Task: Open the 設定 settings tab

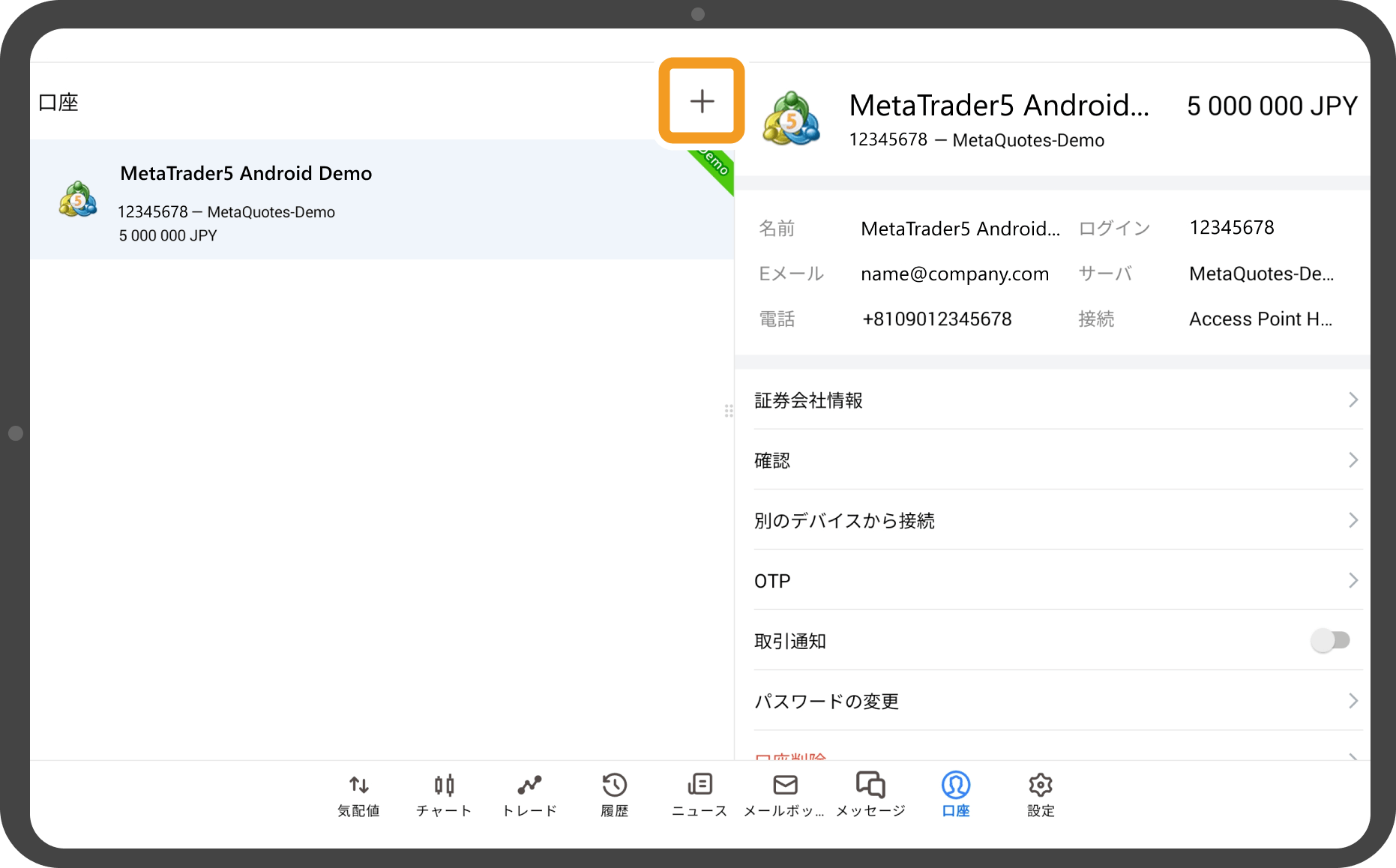Action: [x=1041, y=795]
